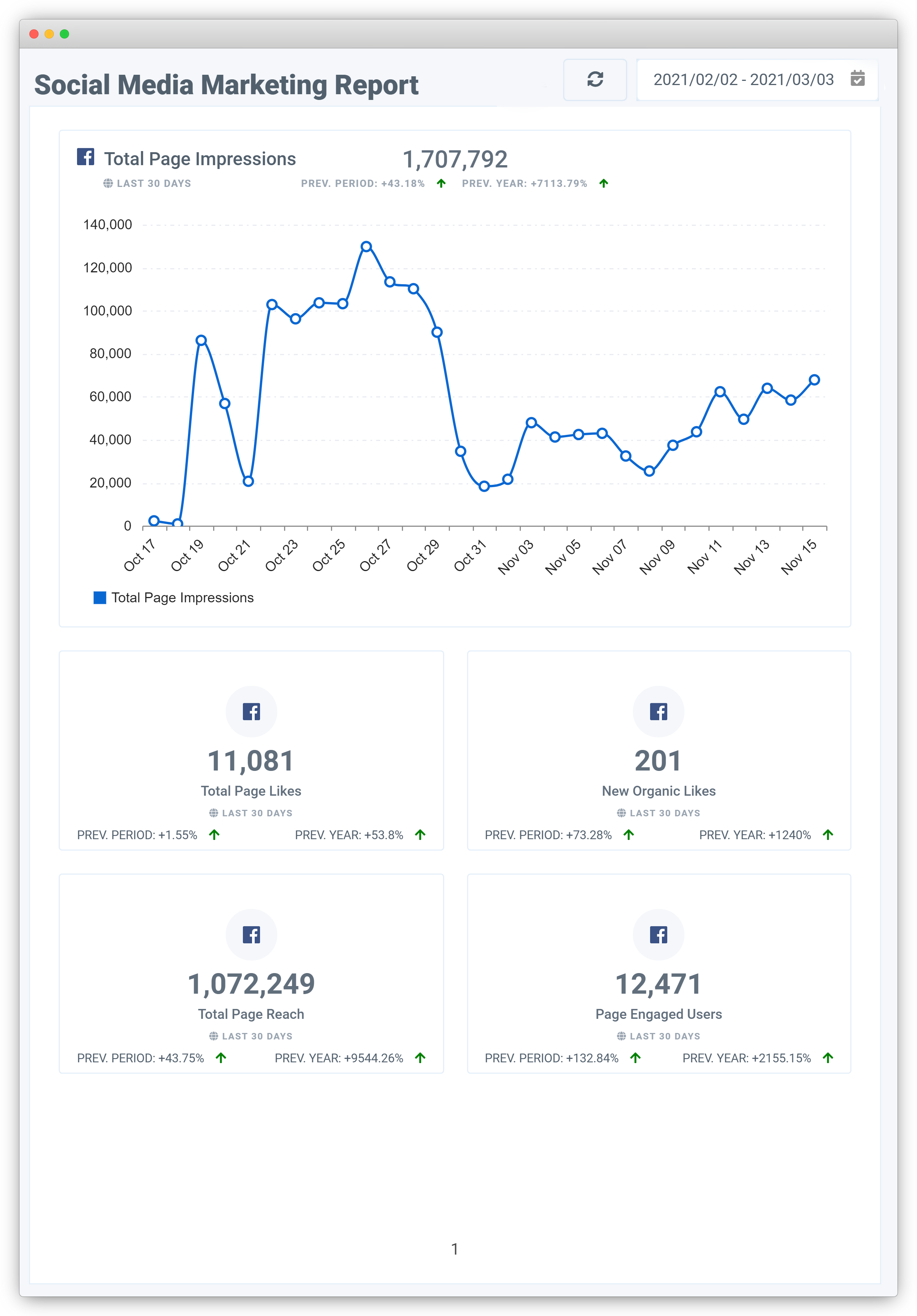Click the green maximize window button
Image resolution: width=917 pixels, height=1316 pixels.
tap(65, 34)
